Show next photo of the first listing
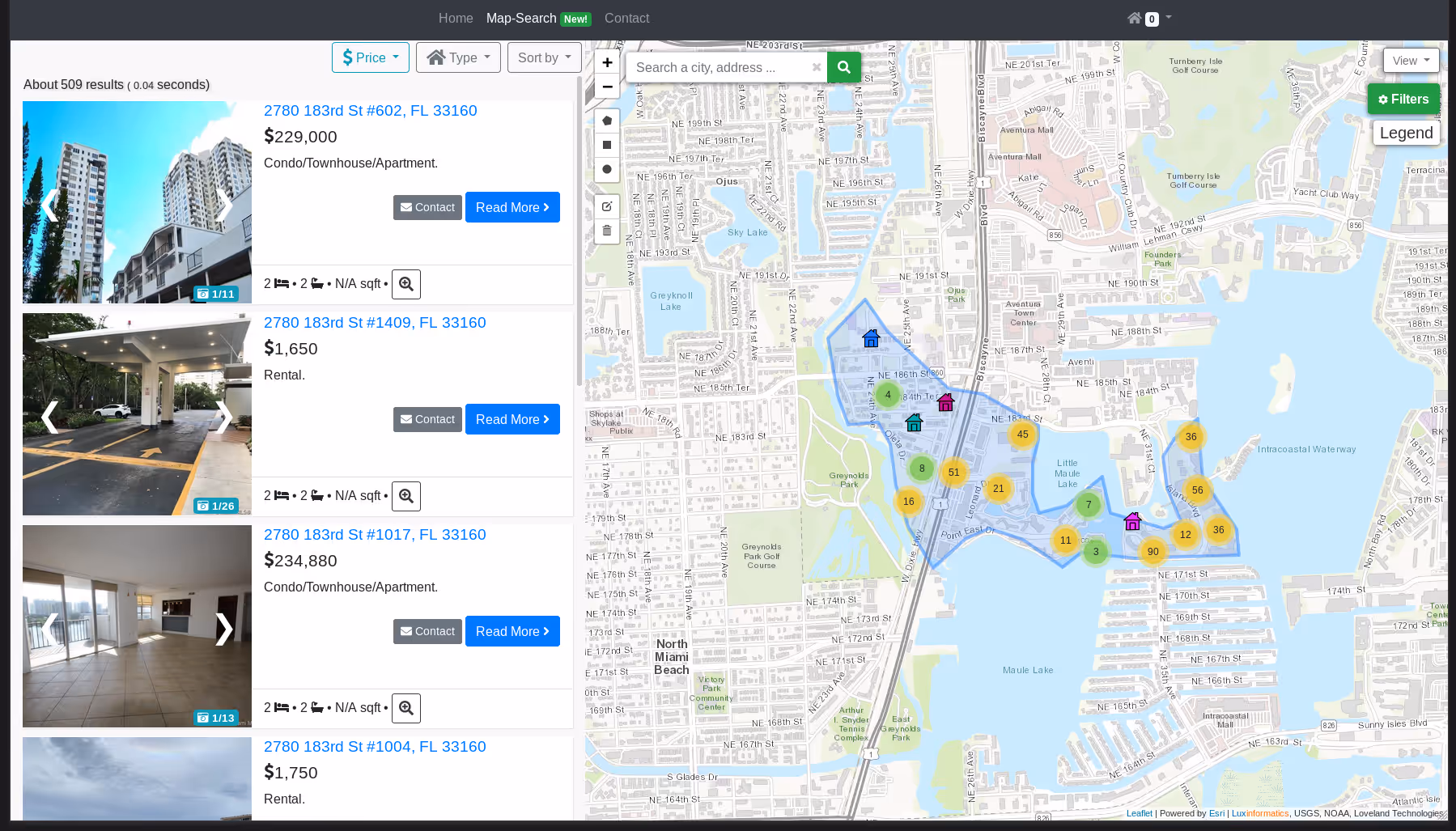The height and width of the screenshot is (831, 1456). (x=224, y=205)
